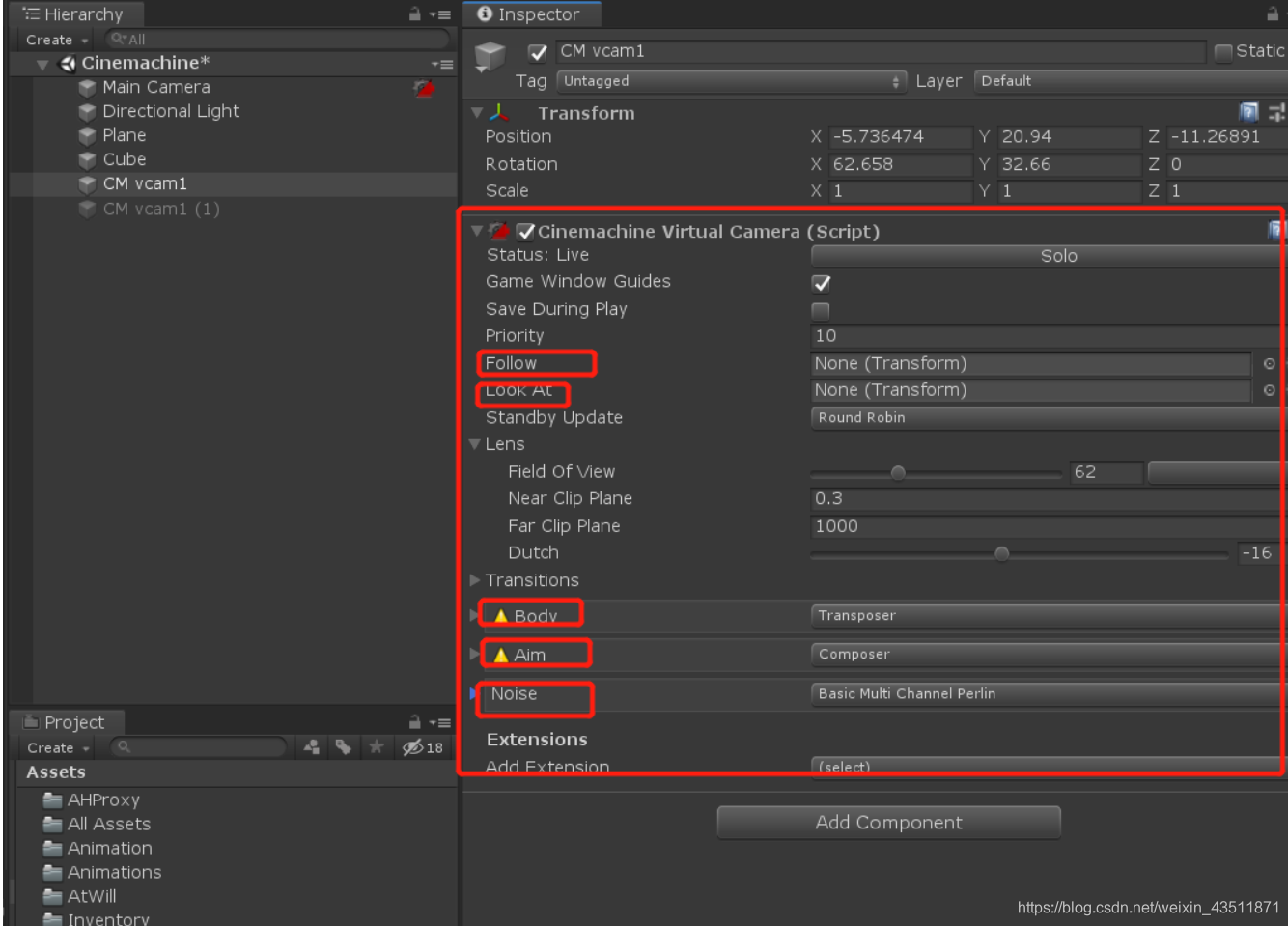Click the GameObject cube icon in Inspector
Viewport: 1288px width, 926px height.
click(490, 57)
